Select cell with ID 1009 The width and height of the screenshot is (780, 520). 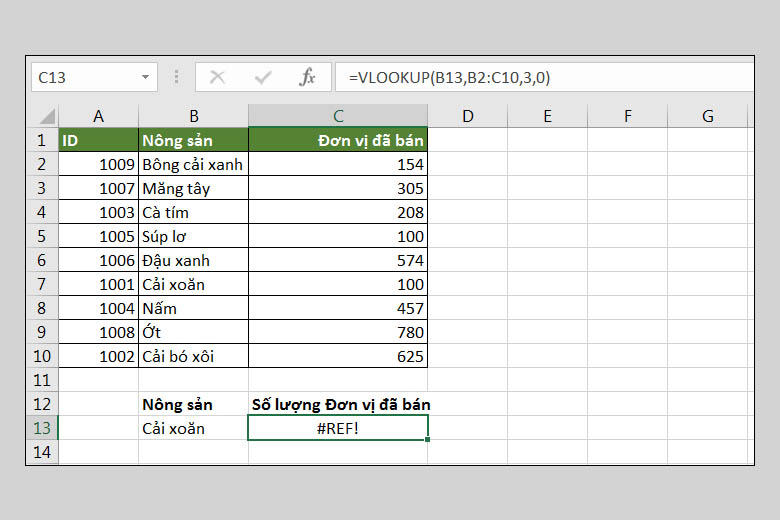point(98,164)
